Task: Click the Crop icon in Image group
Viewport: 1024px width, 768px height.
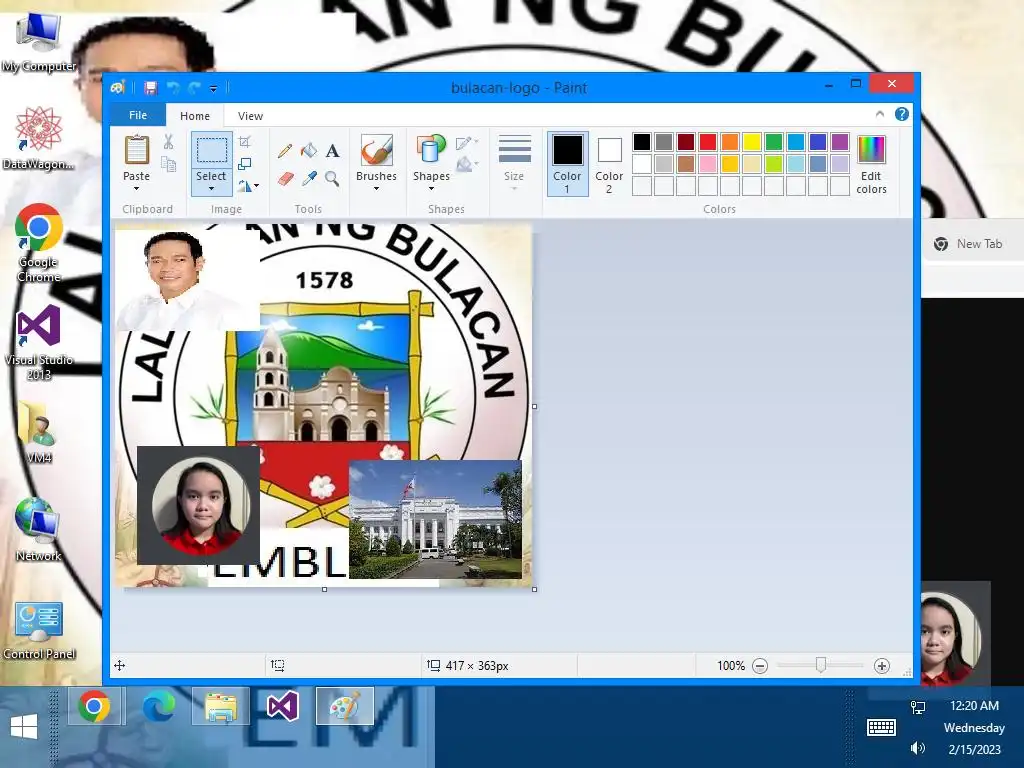Action: tap(245, 142)
